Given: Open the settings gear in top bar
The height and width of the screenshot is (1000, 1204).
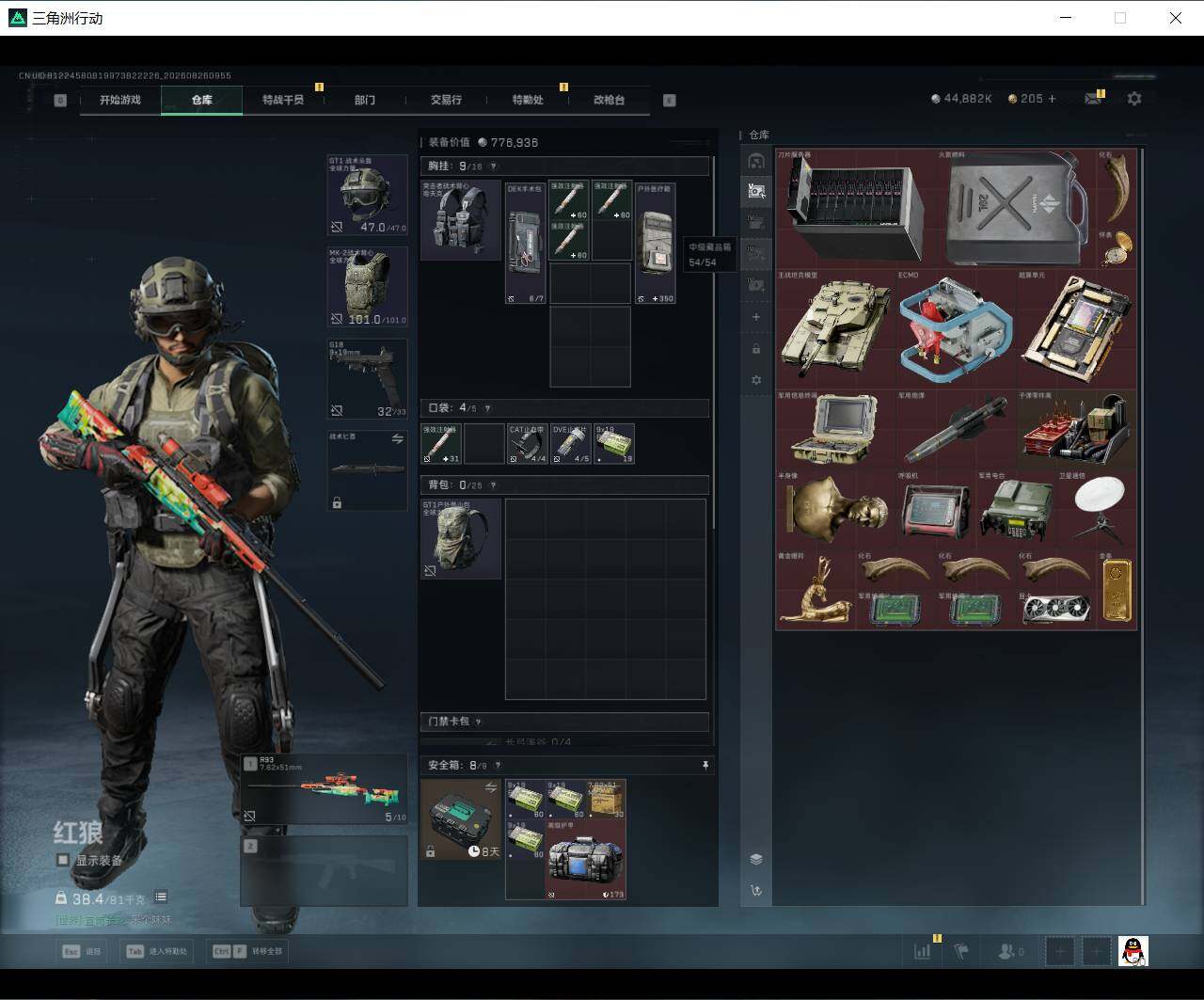Looking at the screenshot, I should click(x=1134, y=98).
